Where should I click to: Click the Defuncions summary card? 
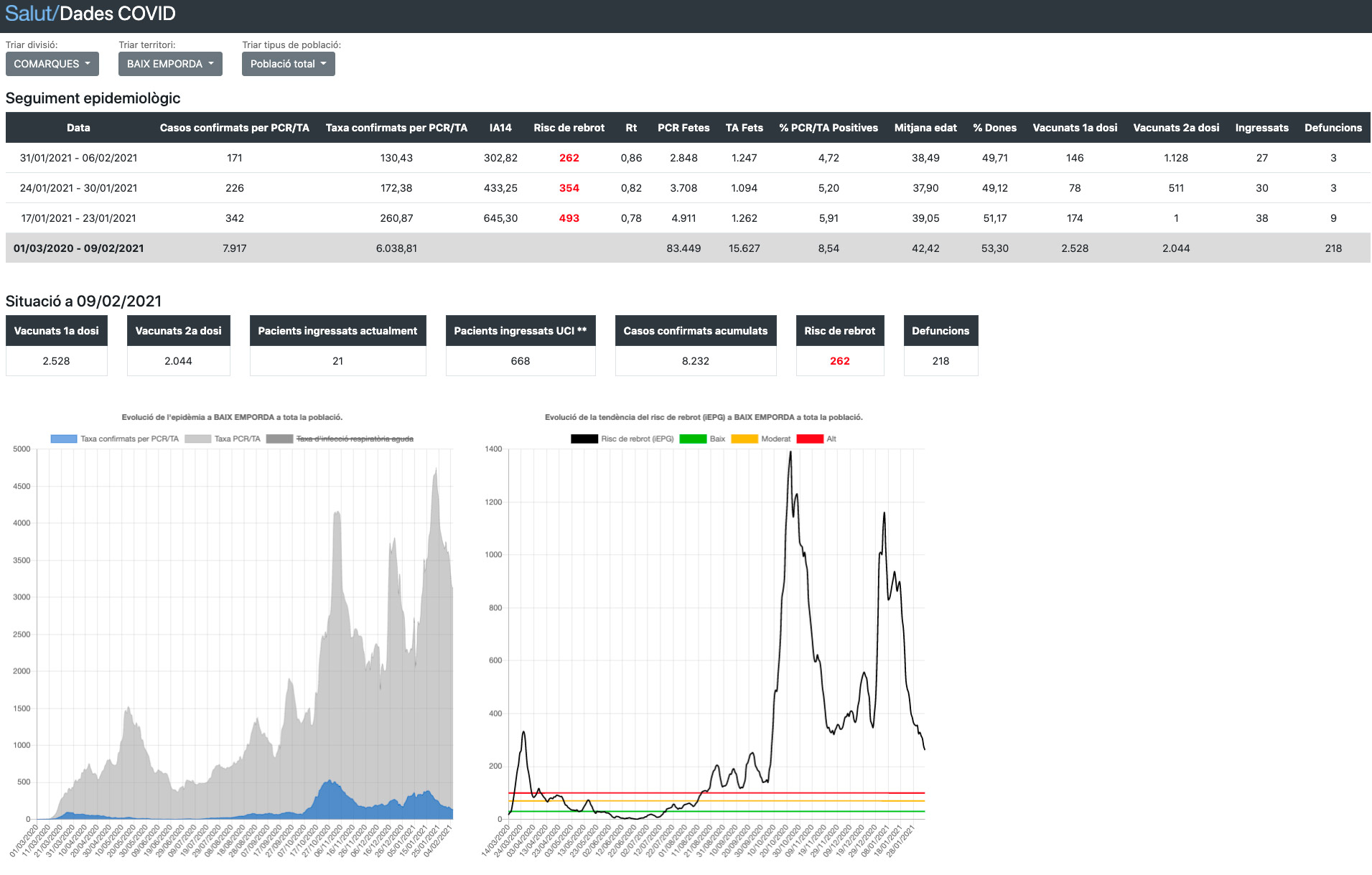(x=941, y=345)
